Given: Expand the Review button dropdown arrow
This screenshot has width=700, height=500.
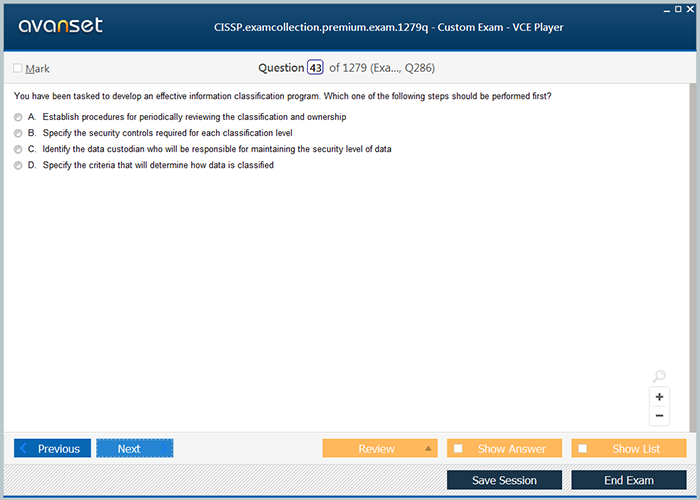Looking at the screenshot, I should point(428,448).
